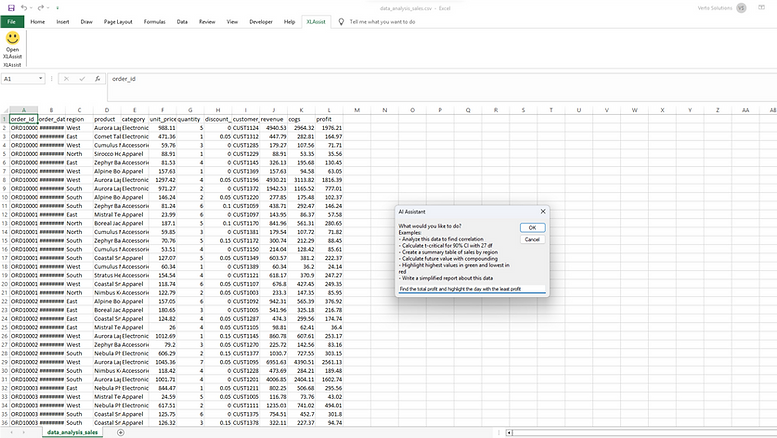Click OK in AI Assistant dialog

point(532,227)
